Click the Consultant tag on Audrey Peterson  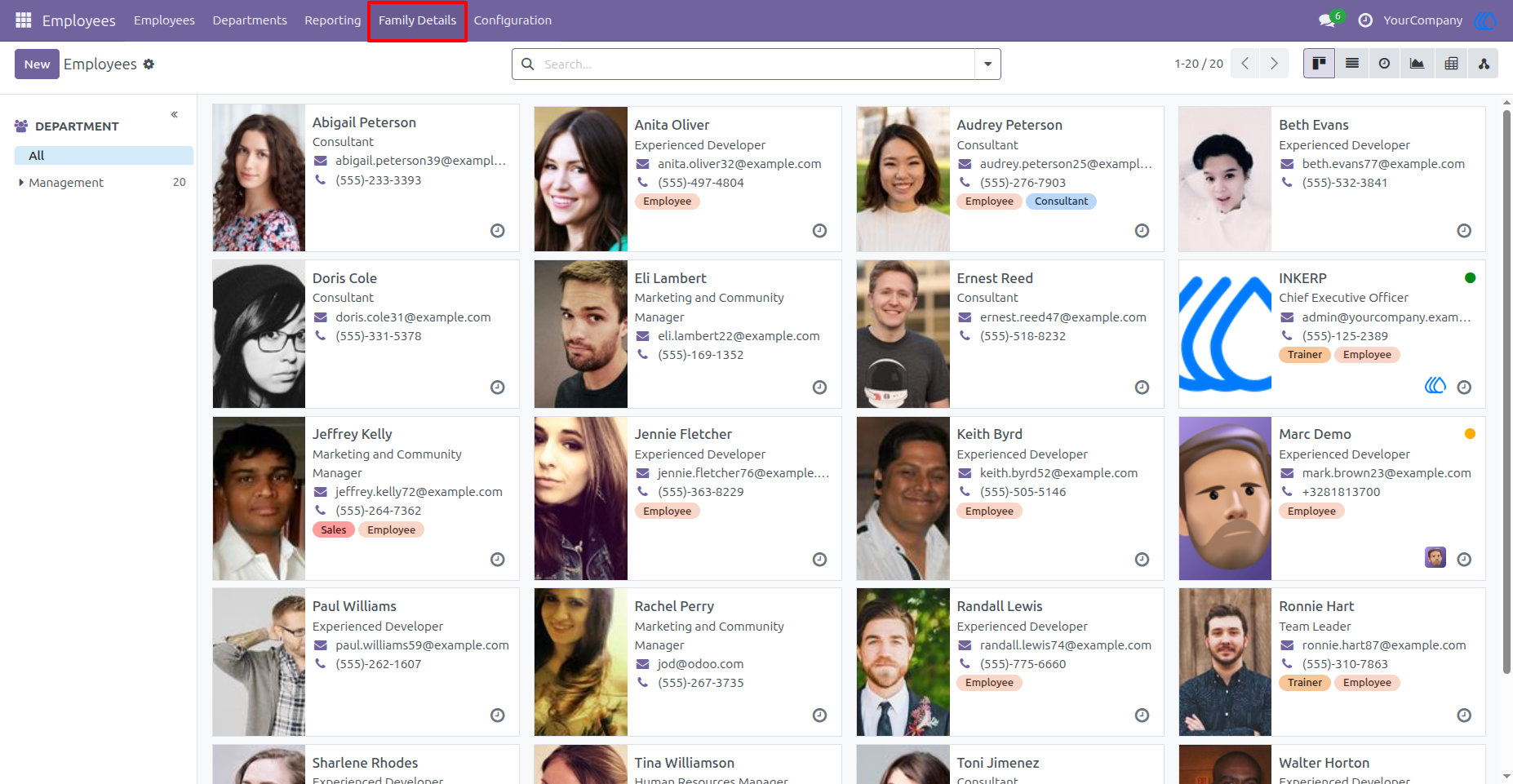click(1061, 202)
